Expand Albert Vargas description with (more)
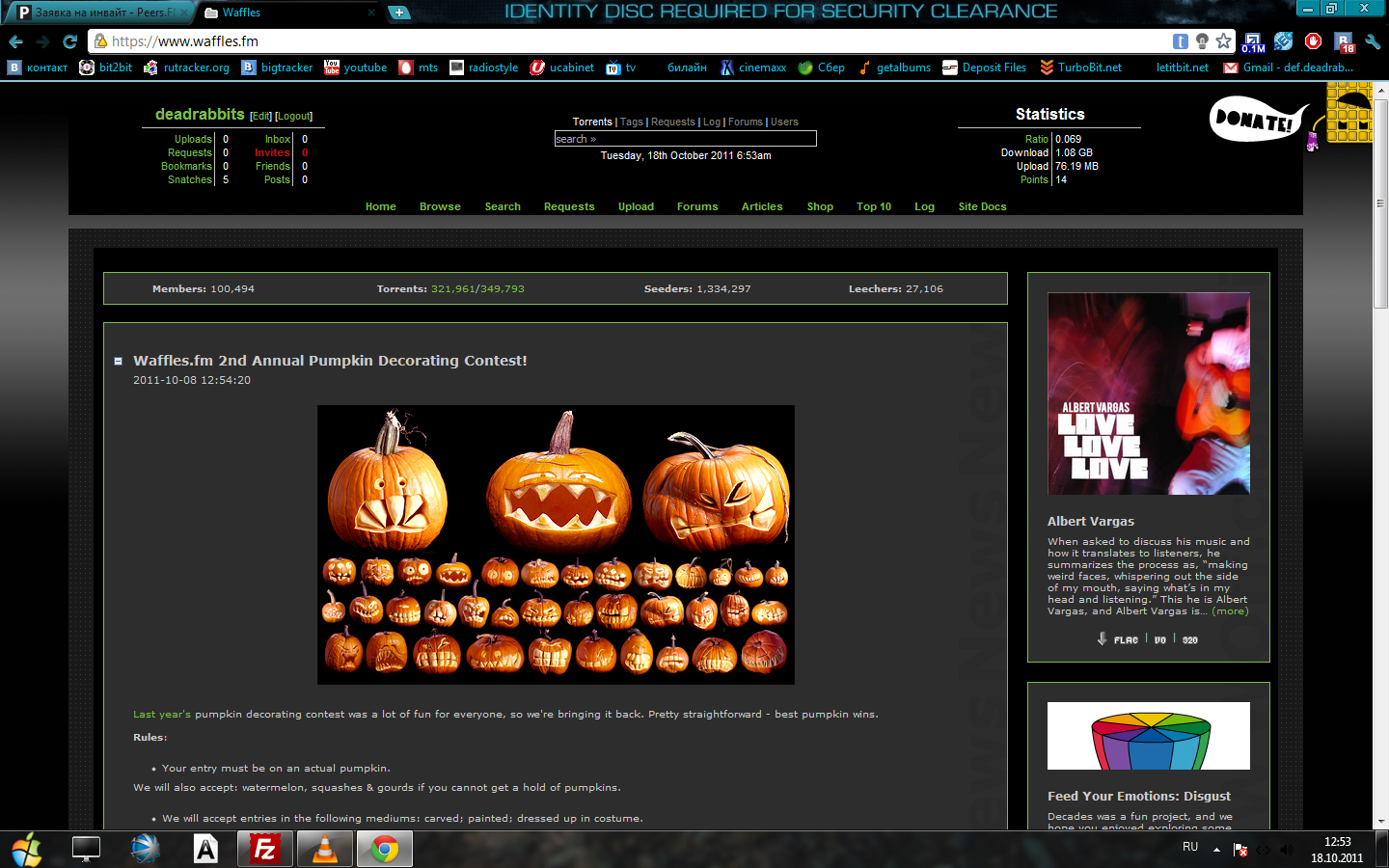Screen dimensions: 1389x868 coord(1230,611)
